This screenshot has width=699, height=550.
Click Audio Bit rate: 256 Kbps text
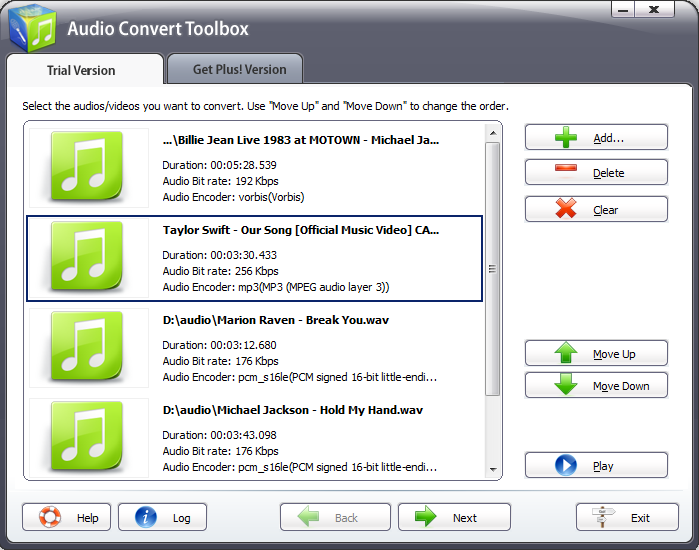click(x=220, y=271)
